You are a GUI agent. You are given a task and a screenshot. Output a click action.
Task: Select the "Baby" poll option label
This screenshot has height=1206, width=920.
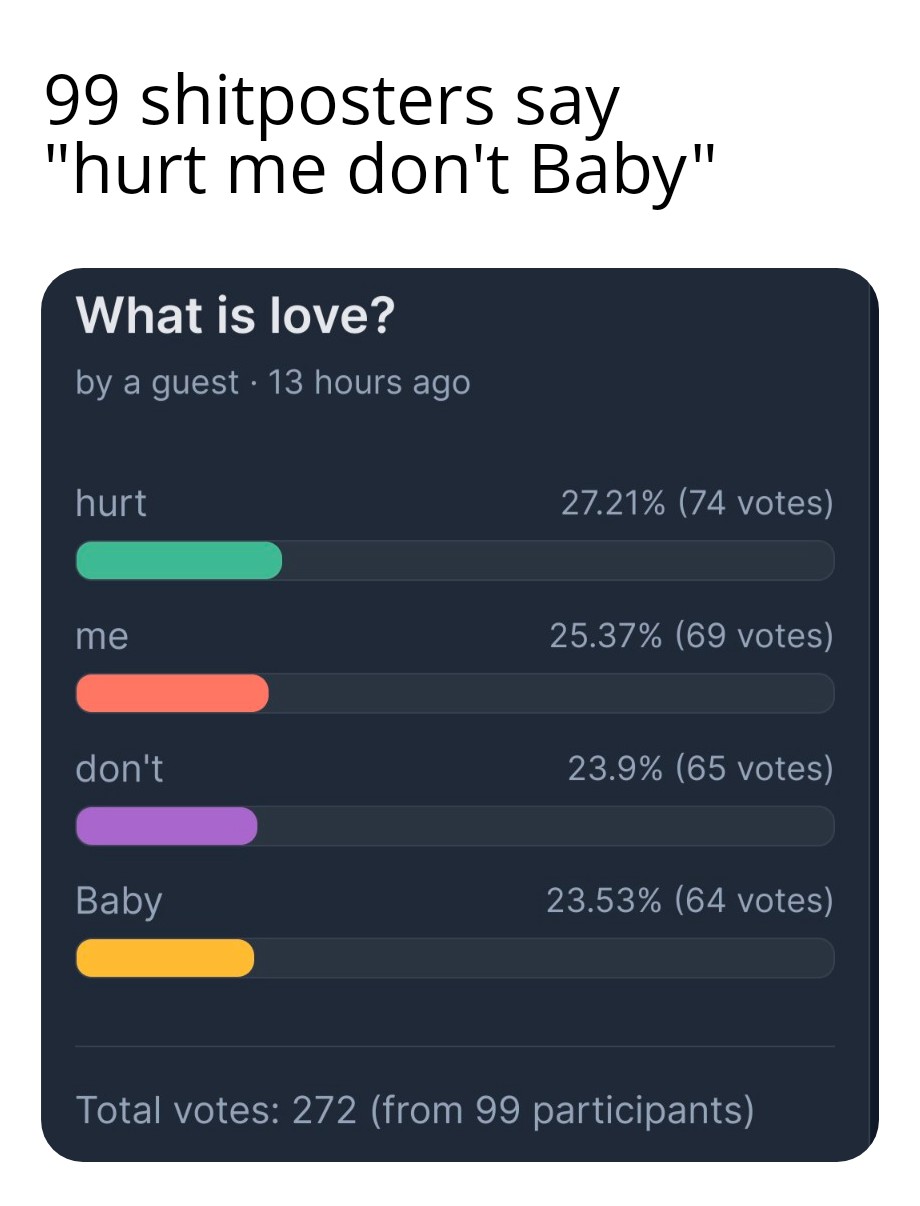pyautogui.click(x=119, y=901)
